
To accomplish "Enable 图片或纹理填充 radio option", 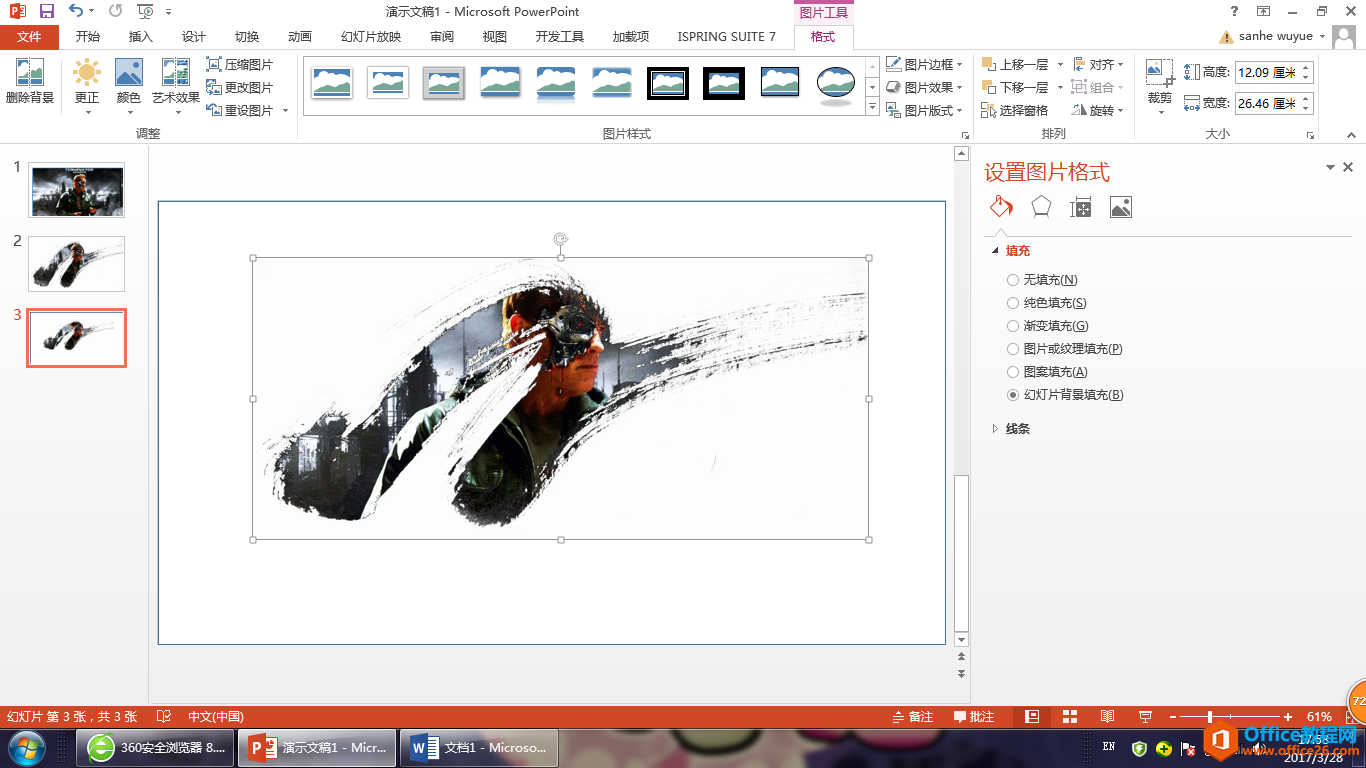I will pos(1013,349).
